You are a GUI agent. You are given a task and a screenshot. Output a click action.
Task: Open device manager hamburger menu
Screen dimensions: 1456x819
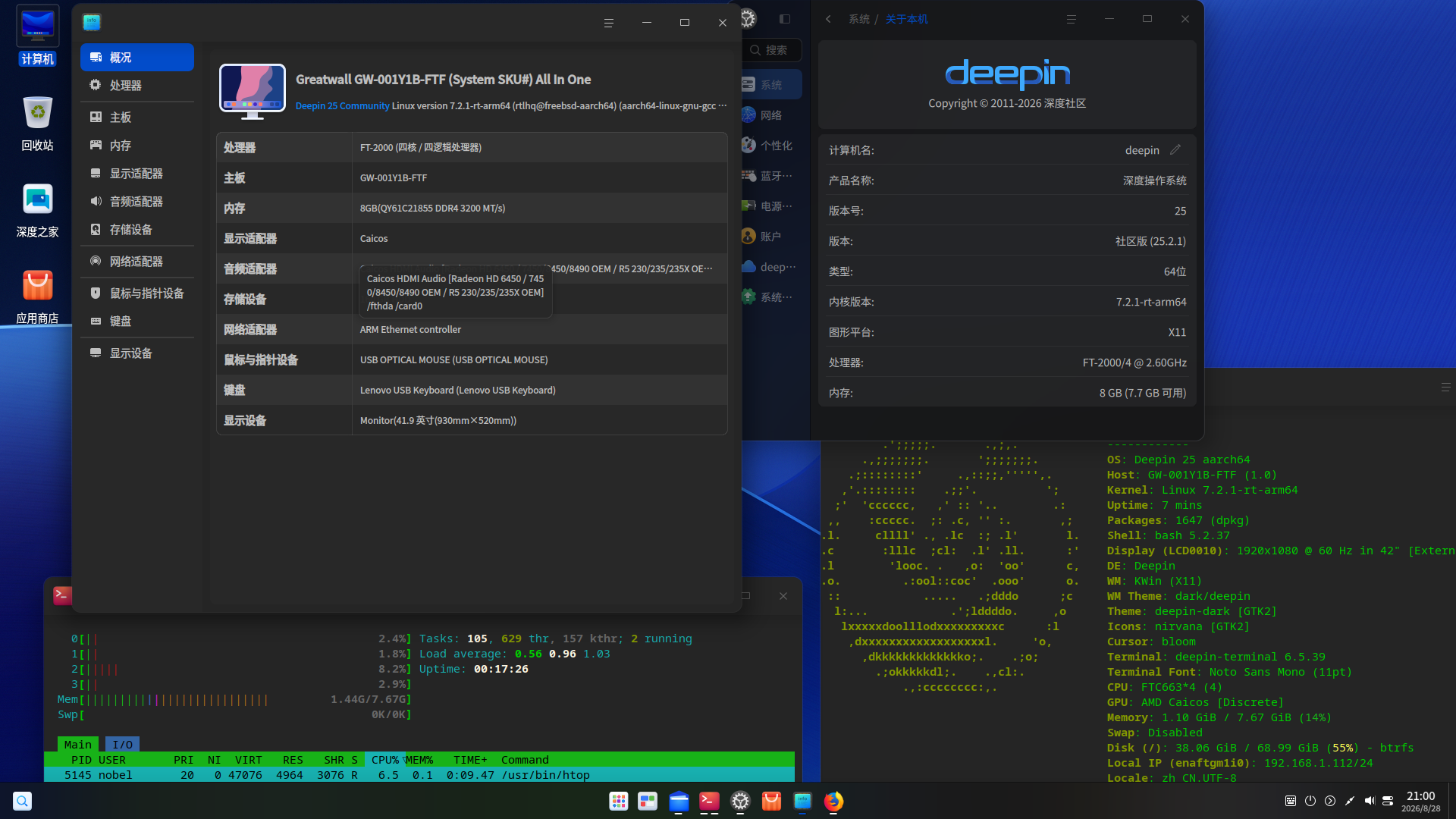tap(608, 23)
